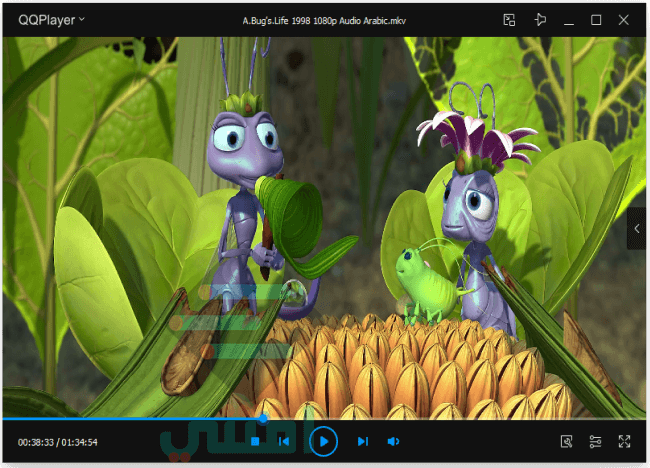The height and width of the screenshot is (468, 650).
Task: Close the QQPlayer window
Action: point(623,19)
